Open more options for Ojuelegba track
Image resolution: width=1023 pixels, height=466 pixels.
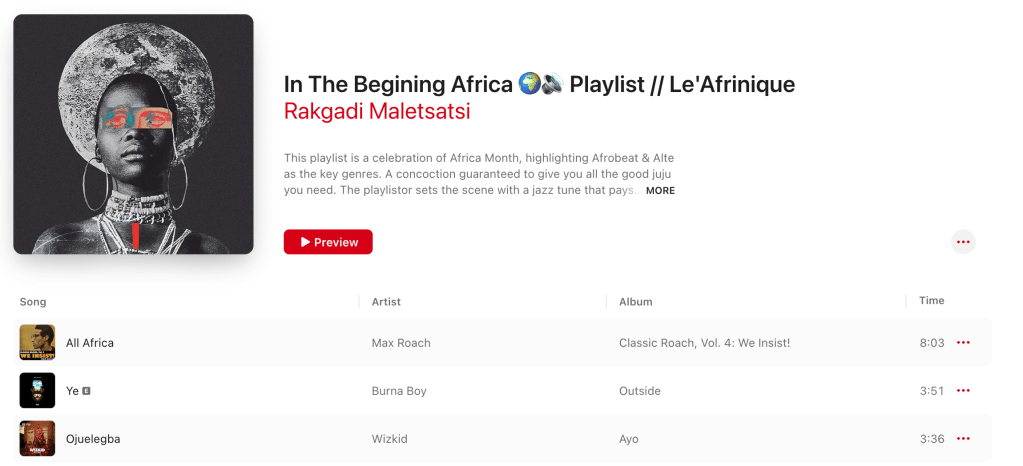tap(963, 439)
